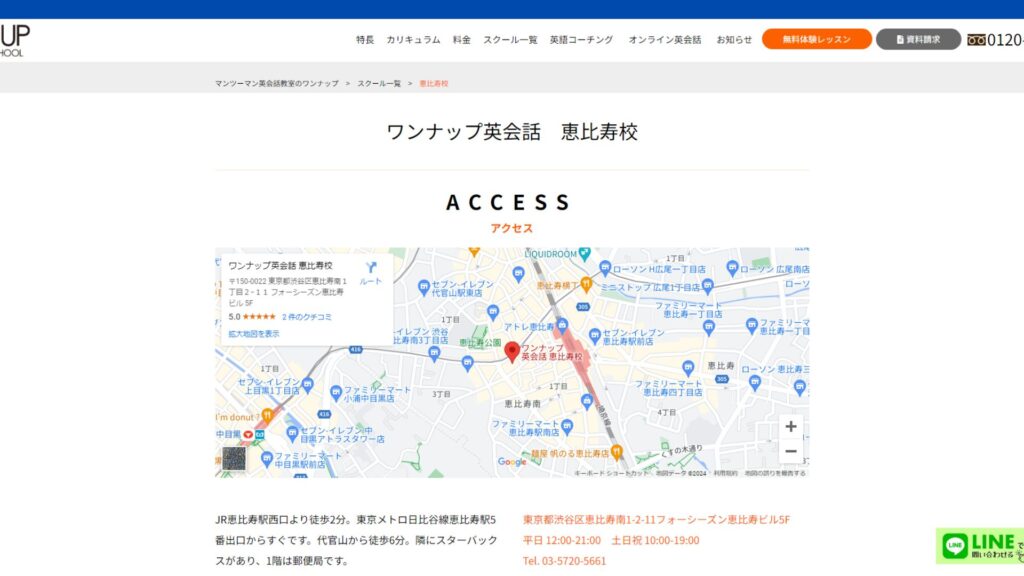Open 料金 menu item
1024x576 pixels.
[x=462, y=40]
